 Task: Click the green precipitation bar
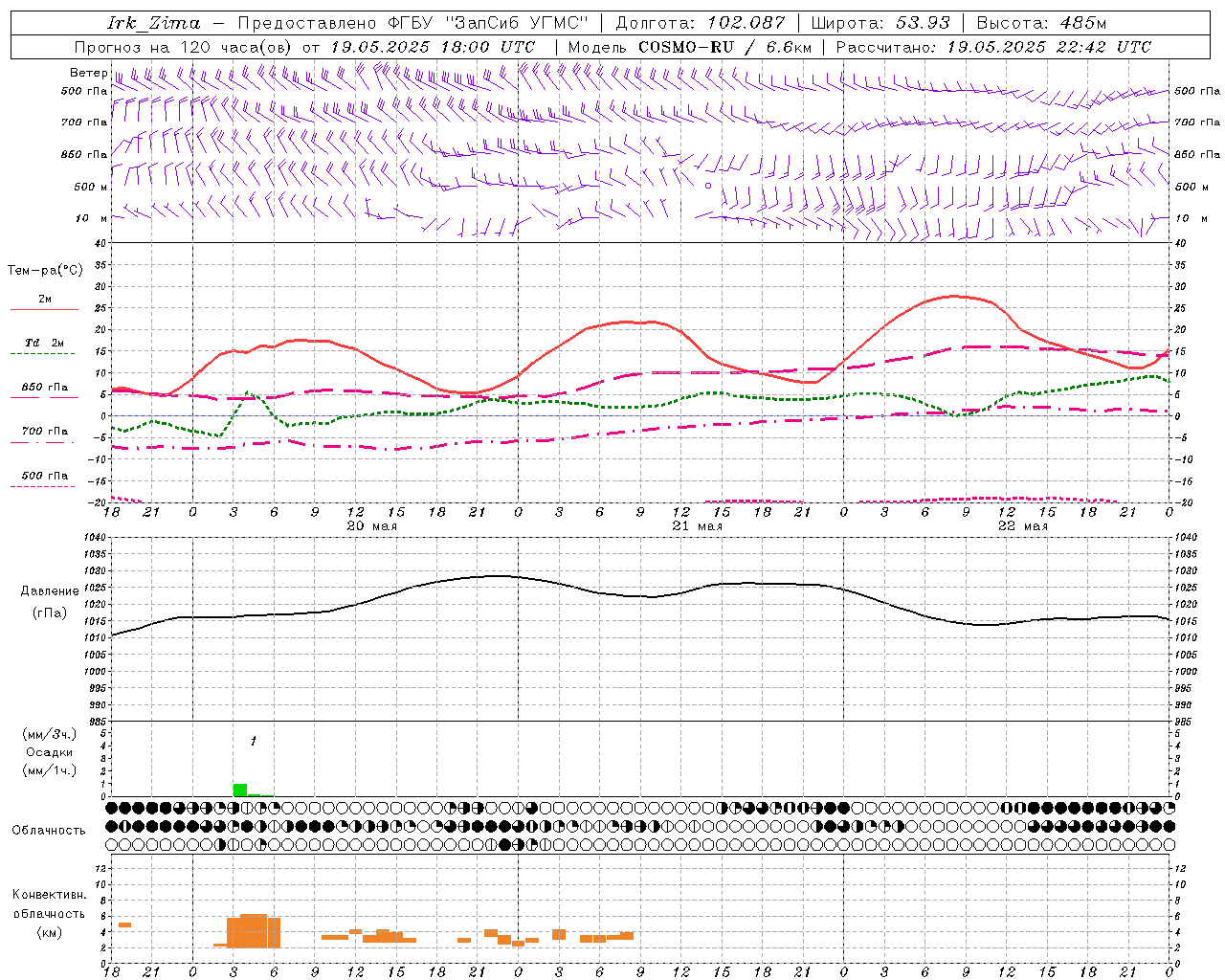(240, 790)
